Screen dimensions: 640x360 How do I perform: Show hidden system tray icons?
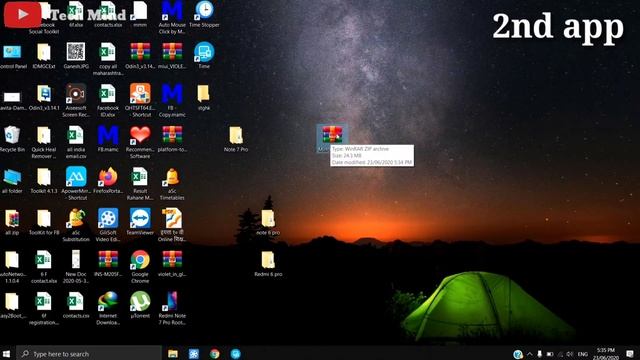point(529,354)
